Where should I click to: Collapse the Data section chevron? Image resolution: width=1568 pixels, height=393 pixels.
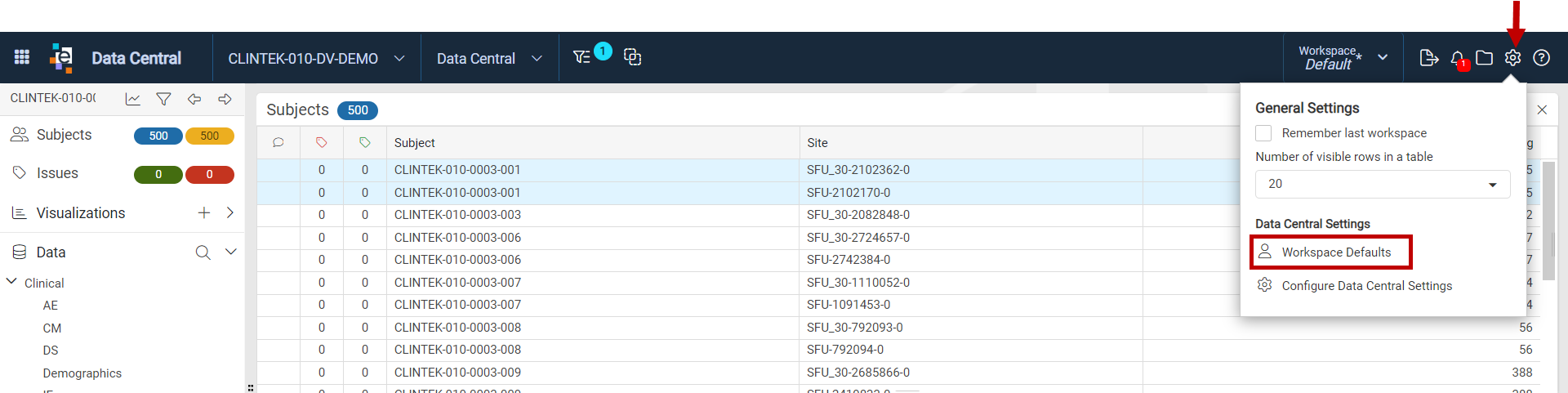pyautogui.click(x=231, y=252)
